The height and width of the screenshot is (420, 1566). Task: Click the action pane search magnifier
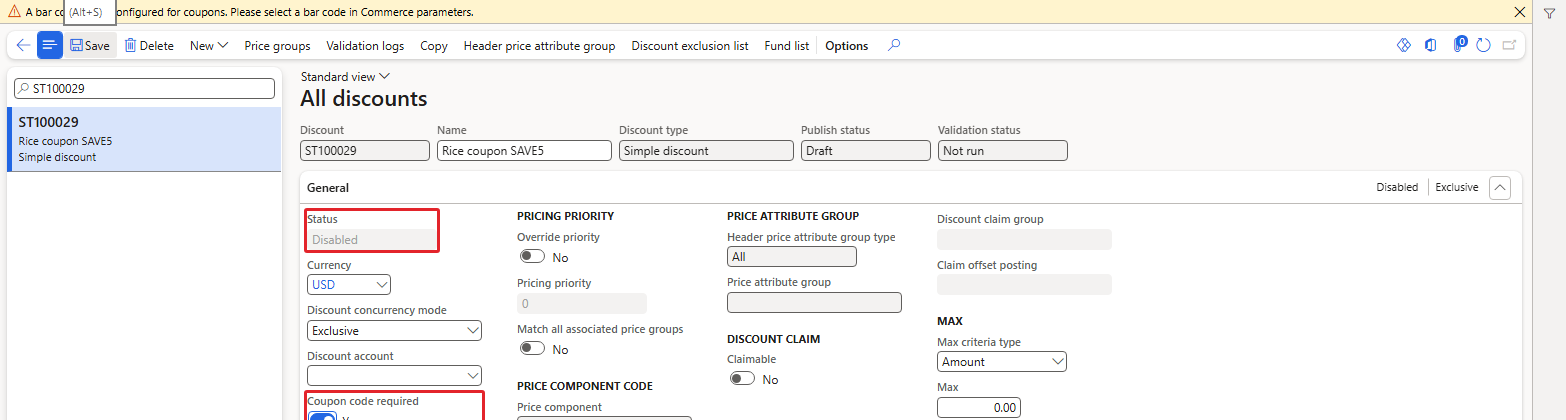tap(894, 45)
